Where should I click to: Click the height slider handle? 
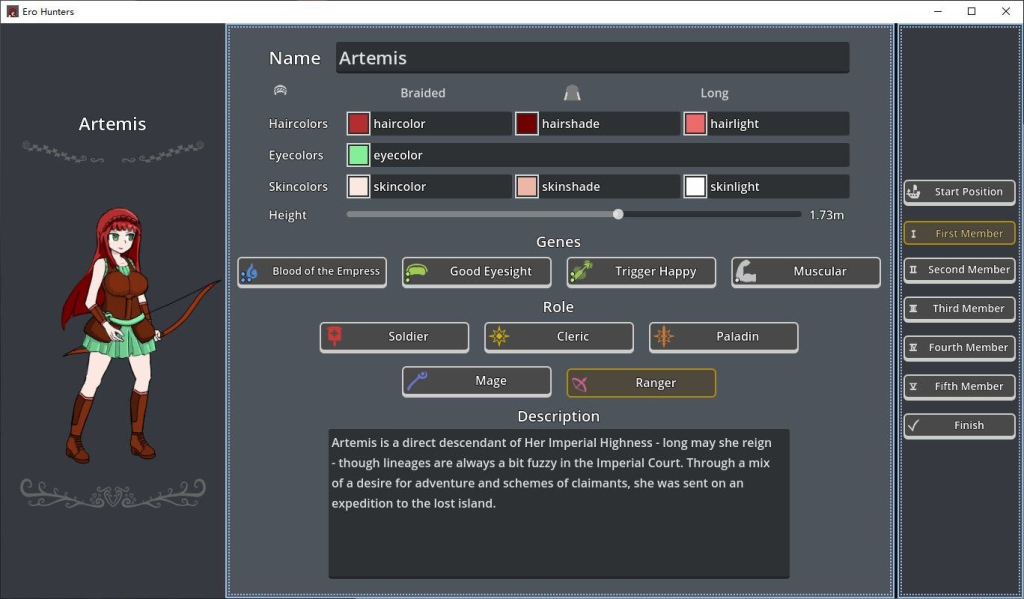coord(618,214)
